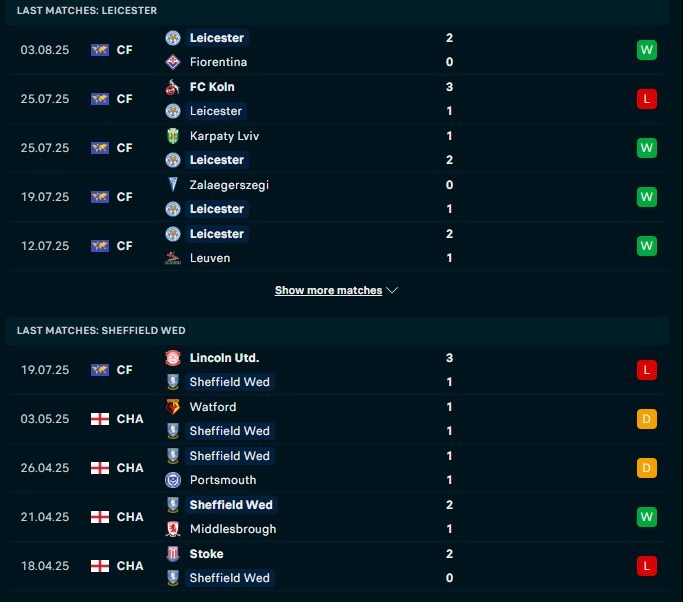This screenshot has height=602, width=683.
Task: Click the Stoke club logo
Action: click(x=173, y=554)
